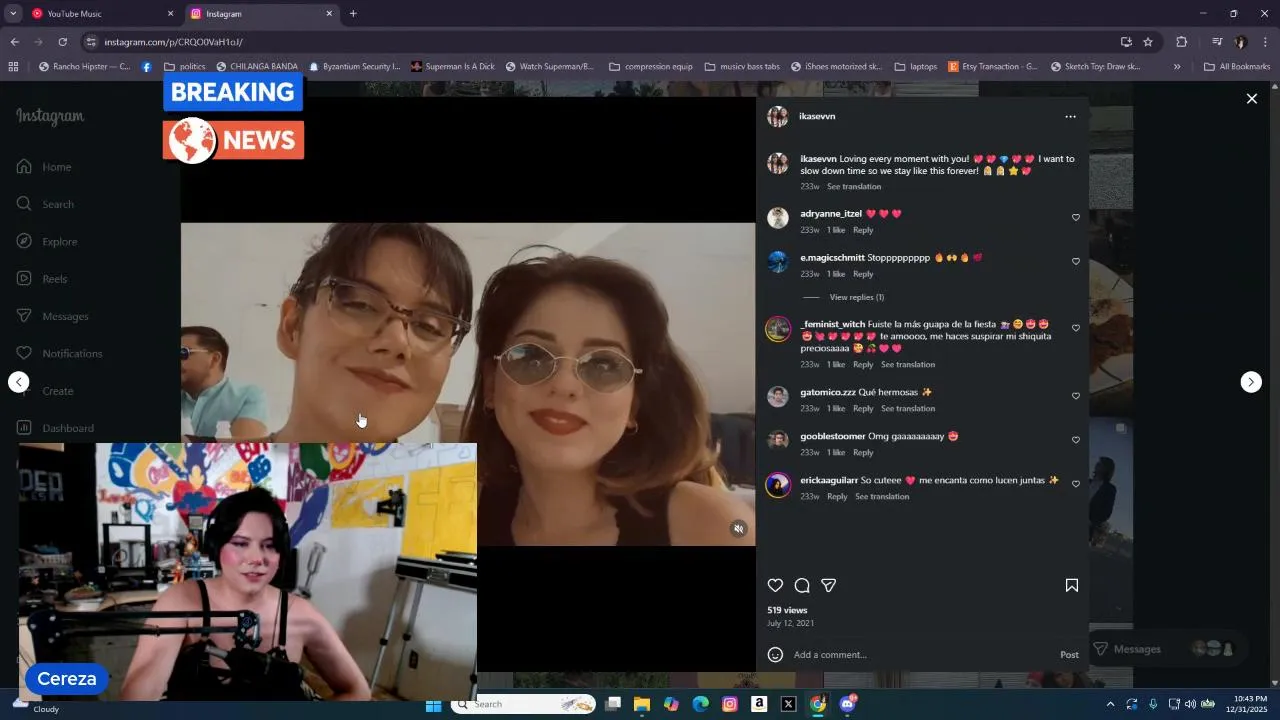Bookmark this page with star icon
The width and height of the screenshot is (1280, 720).
click(1148, 42)
